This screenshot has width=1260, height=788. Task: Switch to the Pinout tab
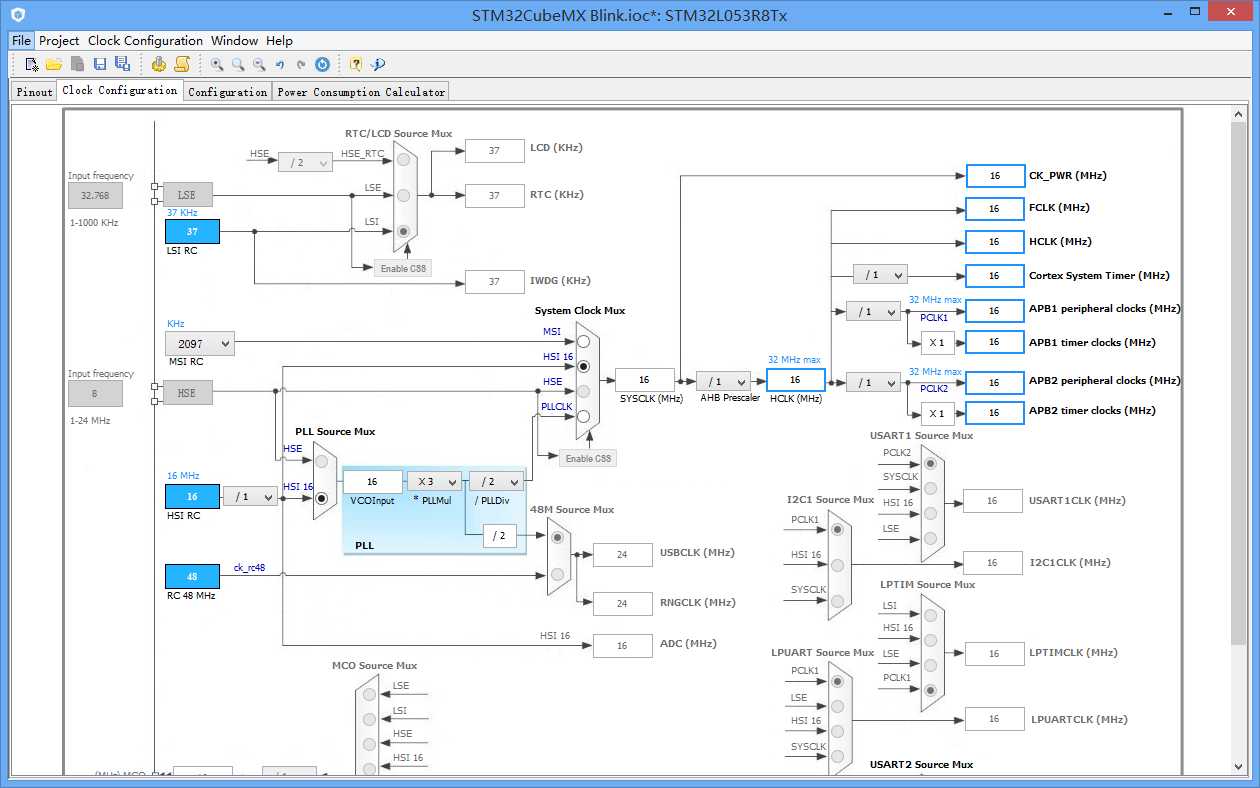(34, 91)
